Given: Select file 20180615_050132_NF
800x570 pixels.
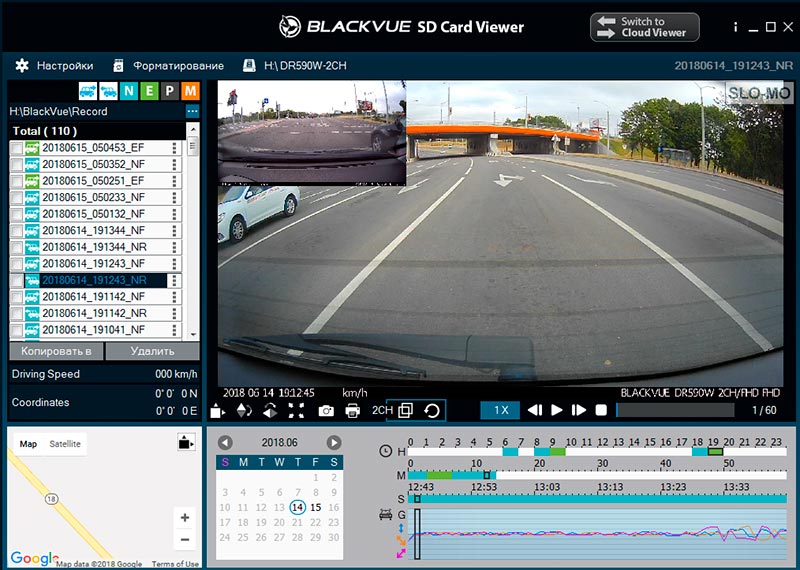Looking at the screenshot, I should tap(93, 214).
